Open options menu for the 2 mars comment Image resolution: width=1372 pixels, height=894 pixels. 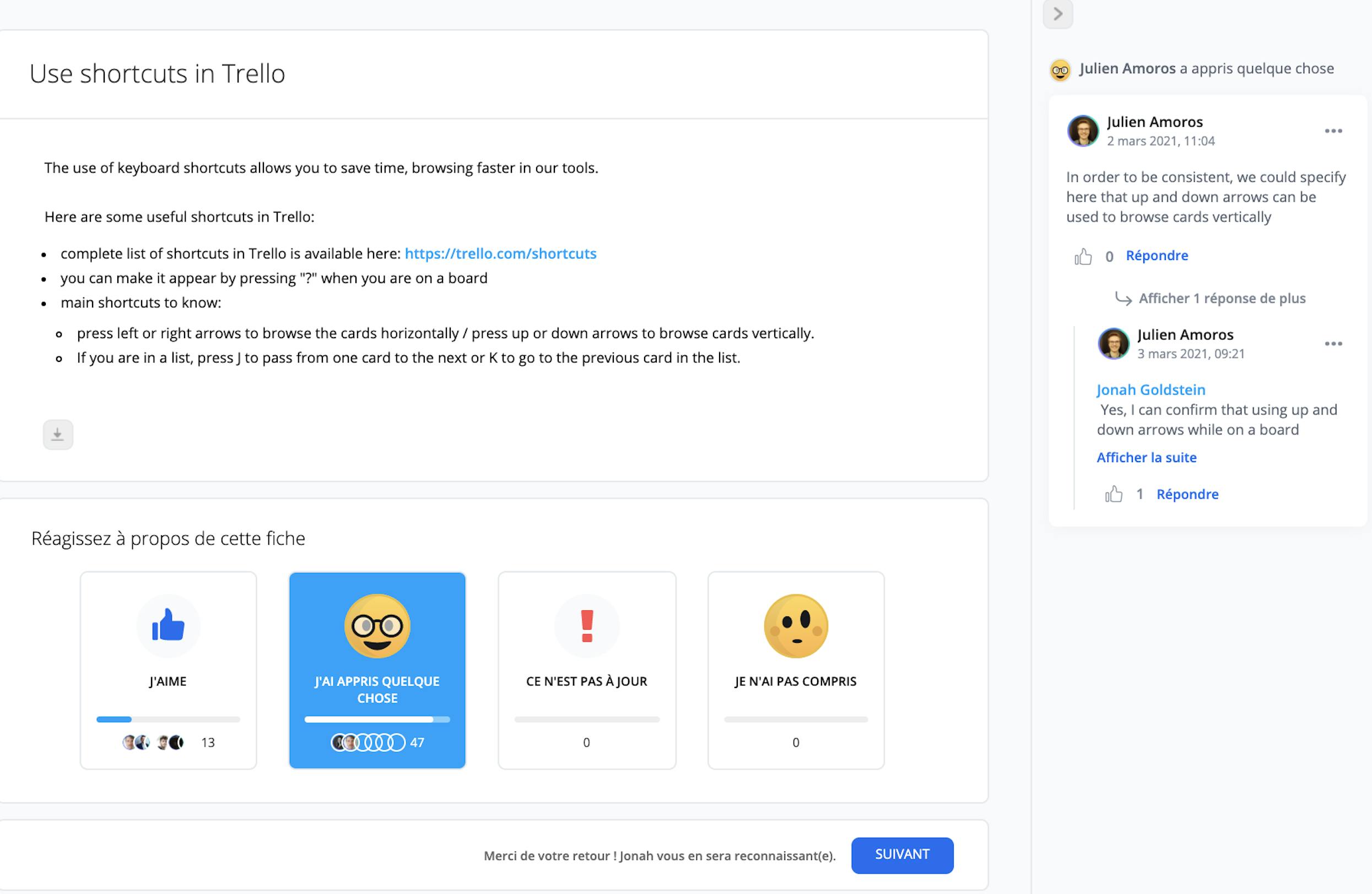pos(1333,132)
